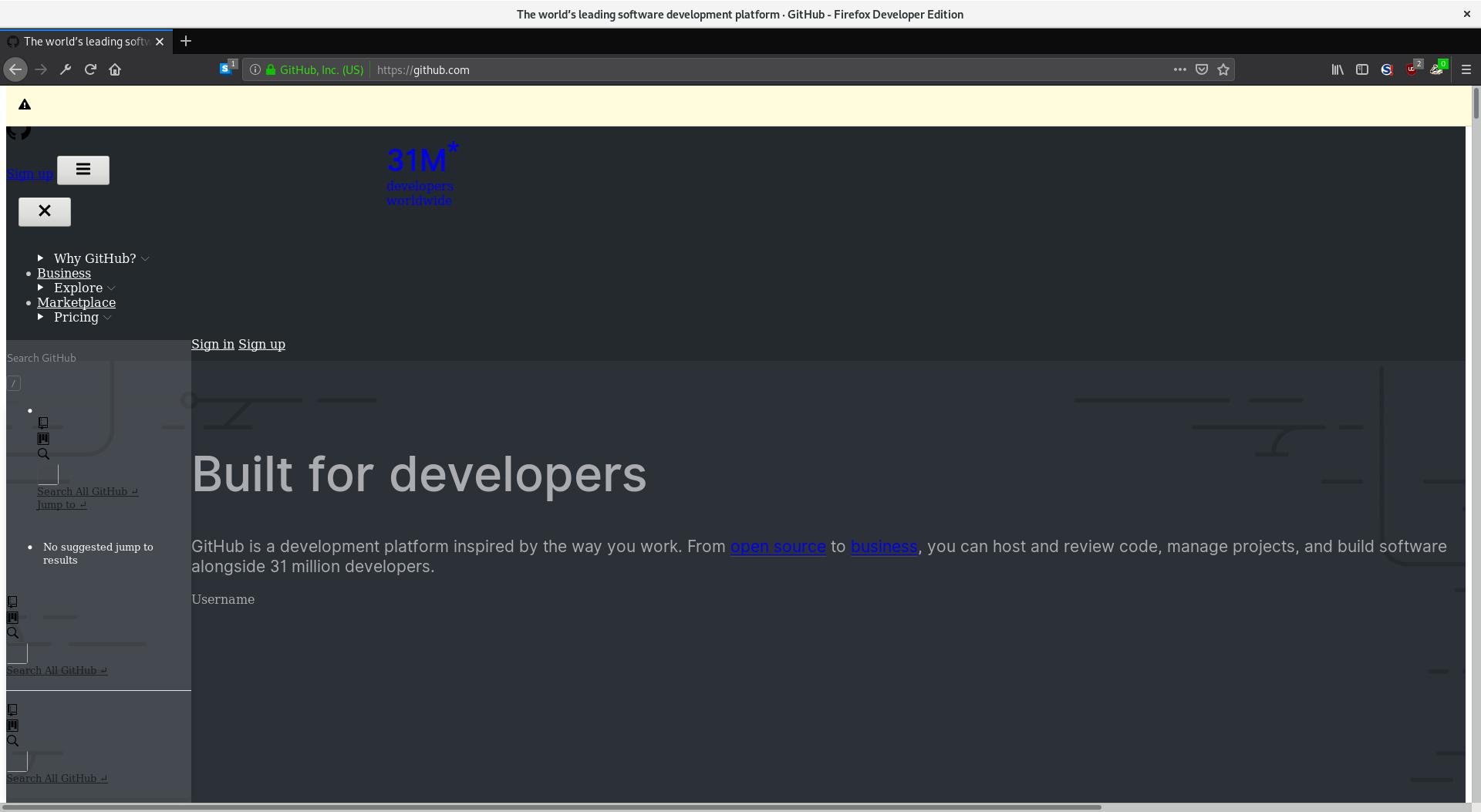Follow the lowercase business link in paragraph
The width and height of the screenshot is (1481, 812).
pos(884,546)
